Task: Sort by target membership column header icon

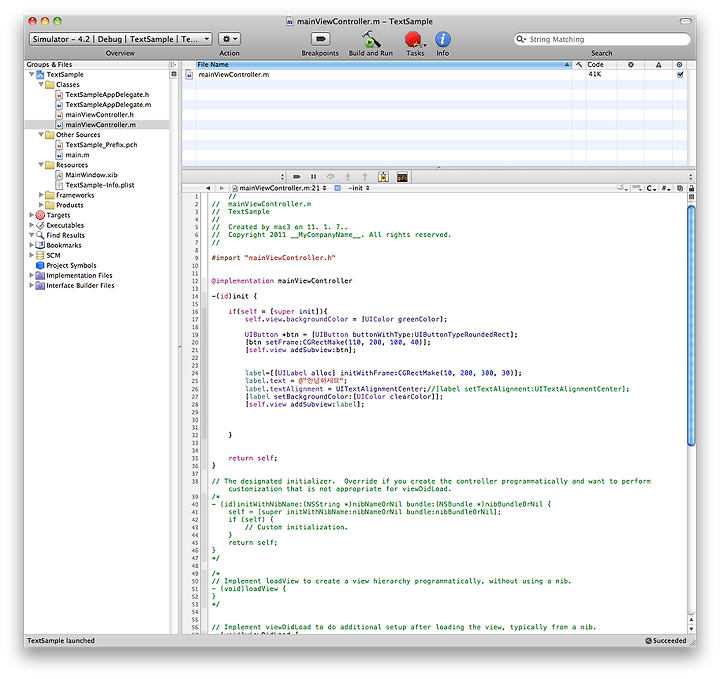Action: pos(680,65)
